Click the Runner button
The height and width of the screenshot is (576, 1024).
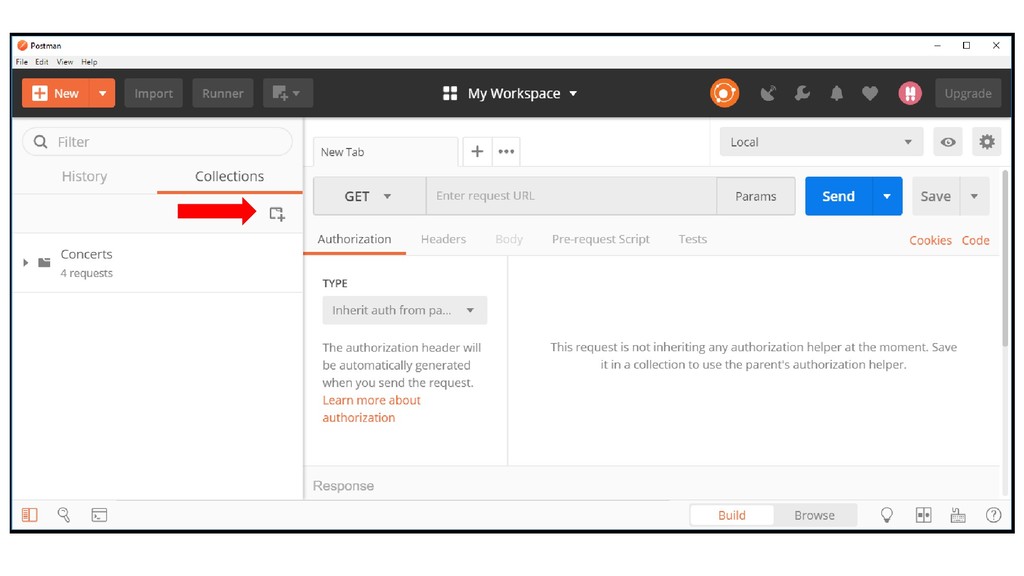(x=223, y=93)
